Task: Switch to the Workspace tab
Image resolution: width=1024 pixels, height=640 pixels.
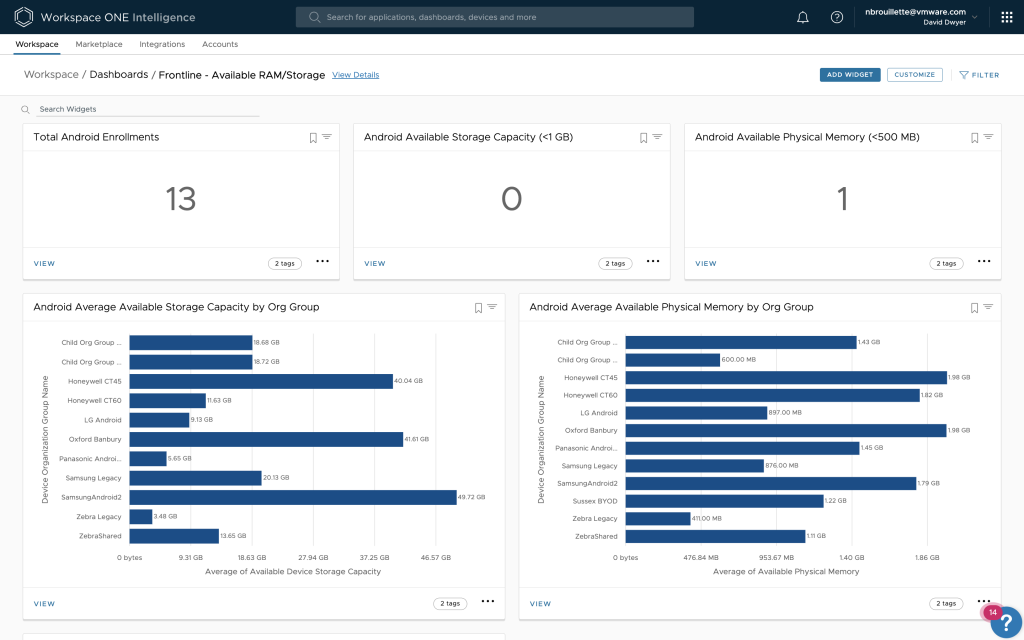Action: click(37, 44)
